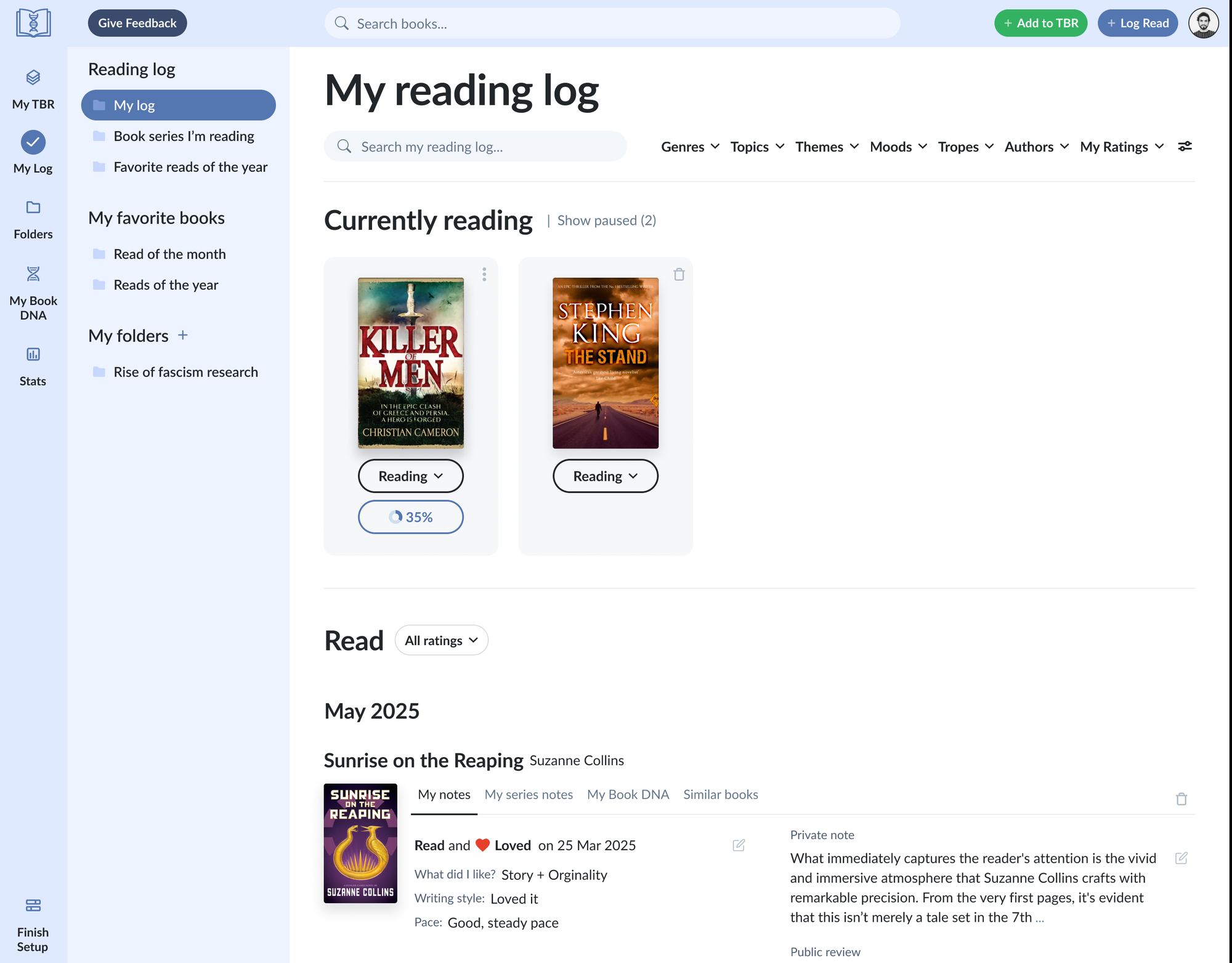Open My TBR from the sidebar
Screen dimensions: 1232x963
(33, 89)
